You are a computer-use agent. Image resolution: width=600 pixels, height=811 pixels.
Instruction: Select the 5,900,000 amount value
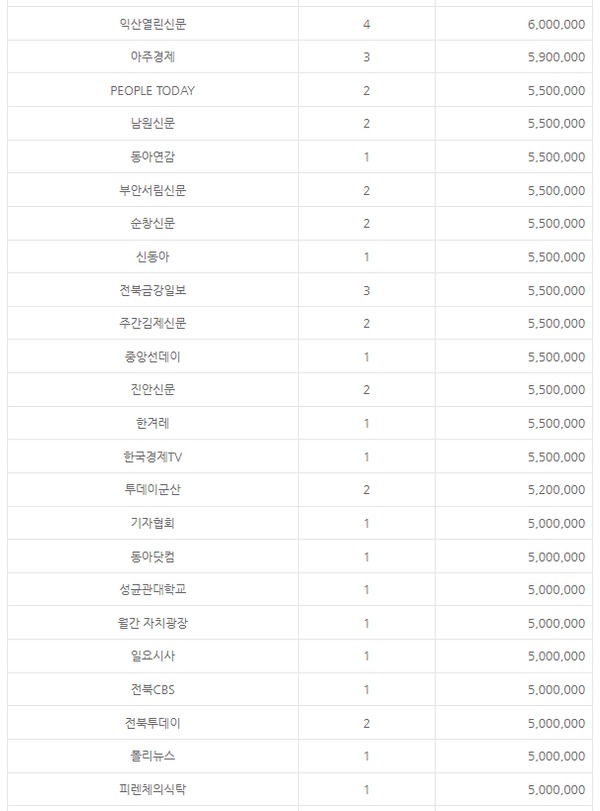click(556, 57)
